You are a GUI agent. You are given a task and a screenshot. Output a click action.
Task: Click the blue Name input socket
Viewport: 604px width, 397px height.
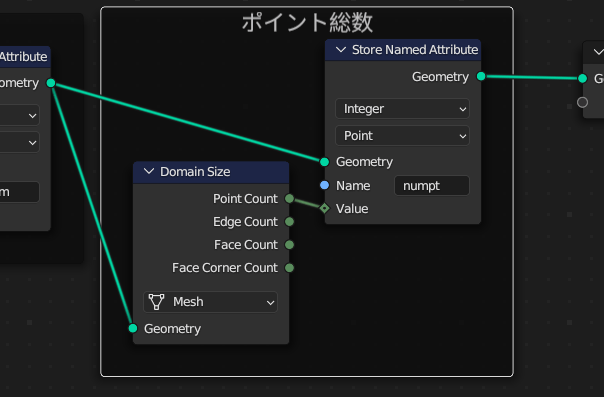coord(325,186)
